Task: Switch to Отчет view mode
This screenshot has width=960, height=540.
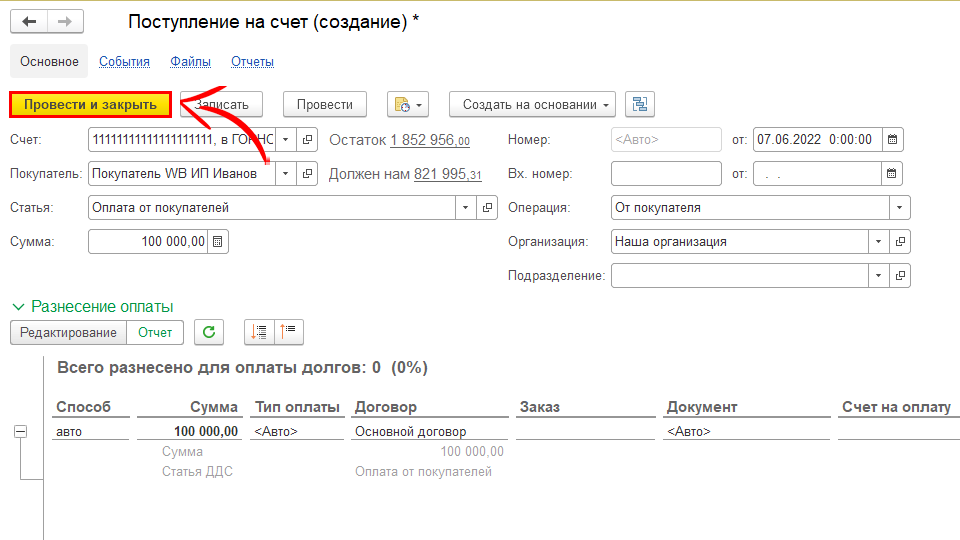Action: [x=155, y=332]
